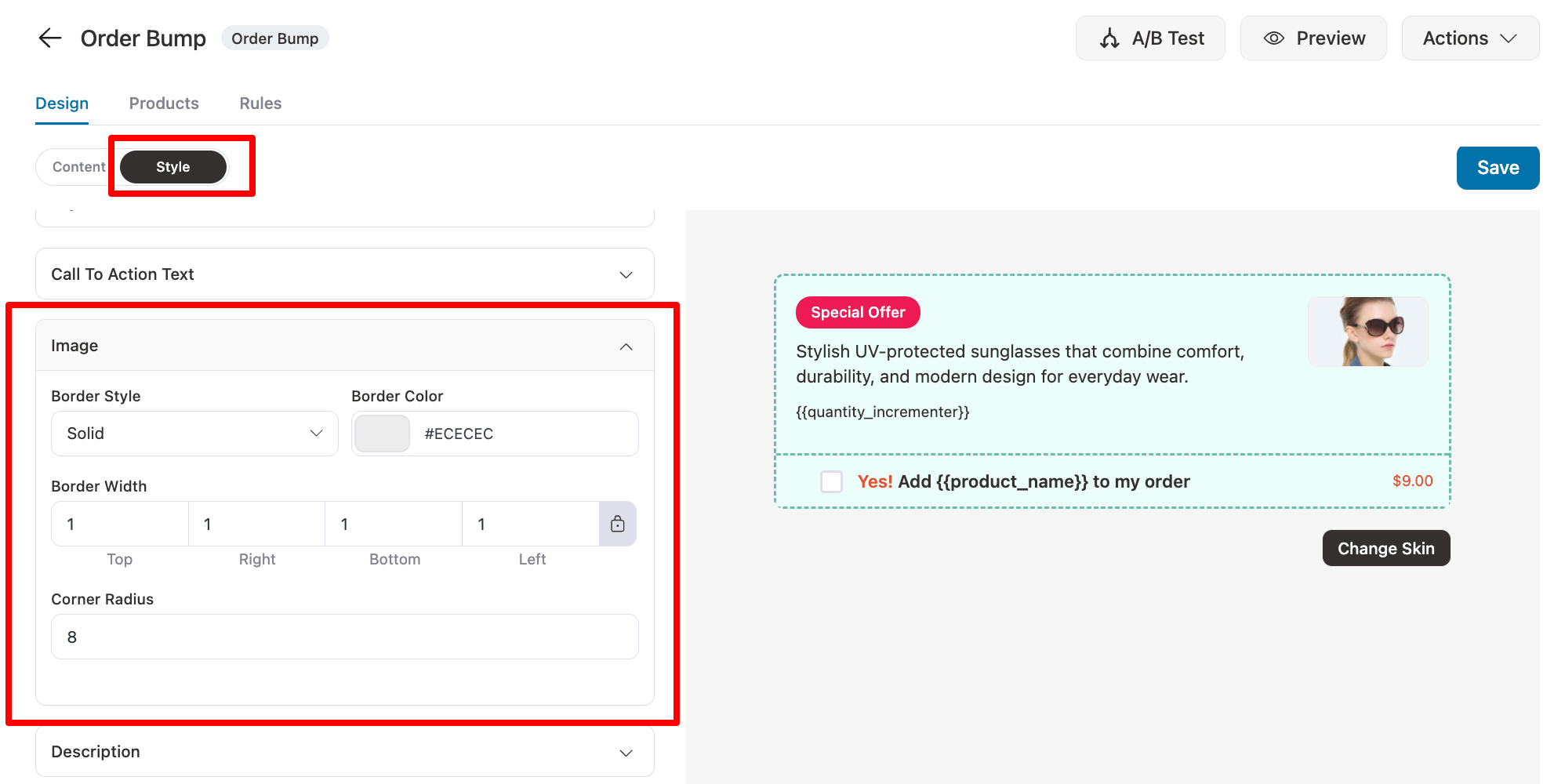
Task: Click the Change Skin button
Action: (x=1385, y=549)
